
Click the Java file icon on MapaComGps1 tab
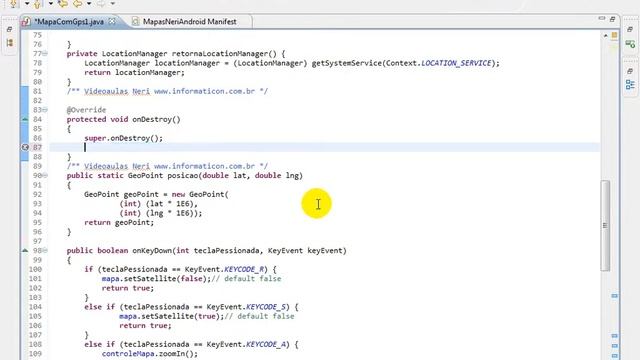click(x=26, y=22)
